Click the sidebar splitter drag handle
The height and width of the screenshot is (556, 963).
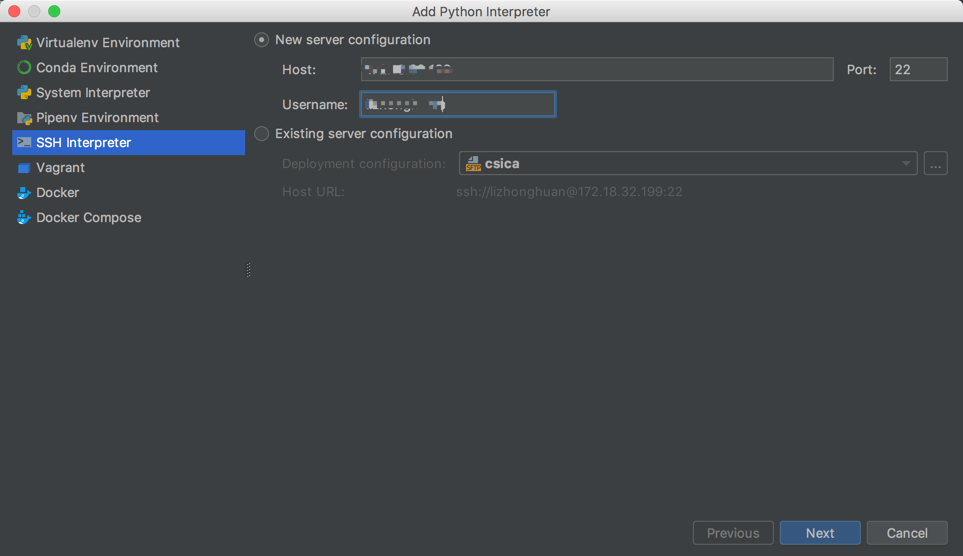tap(248, 270)
